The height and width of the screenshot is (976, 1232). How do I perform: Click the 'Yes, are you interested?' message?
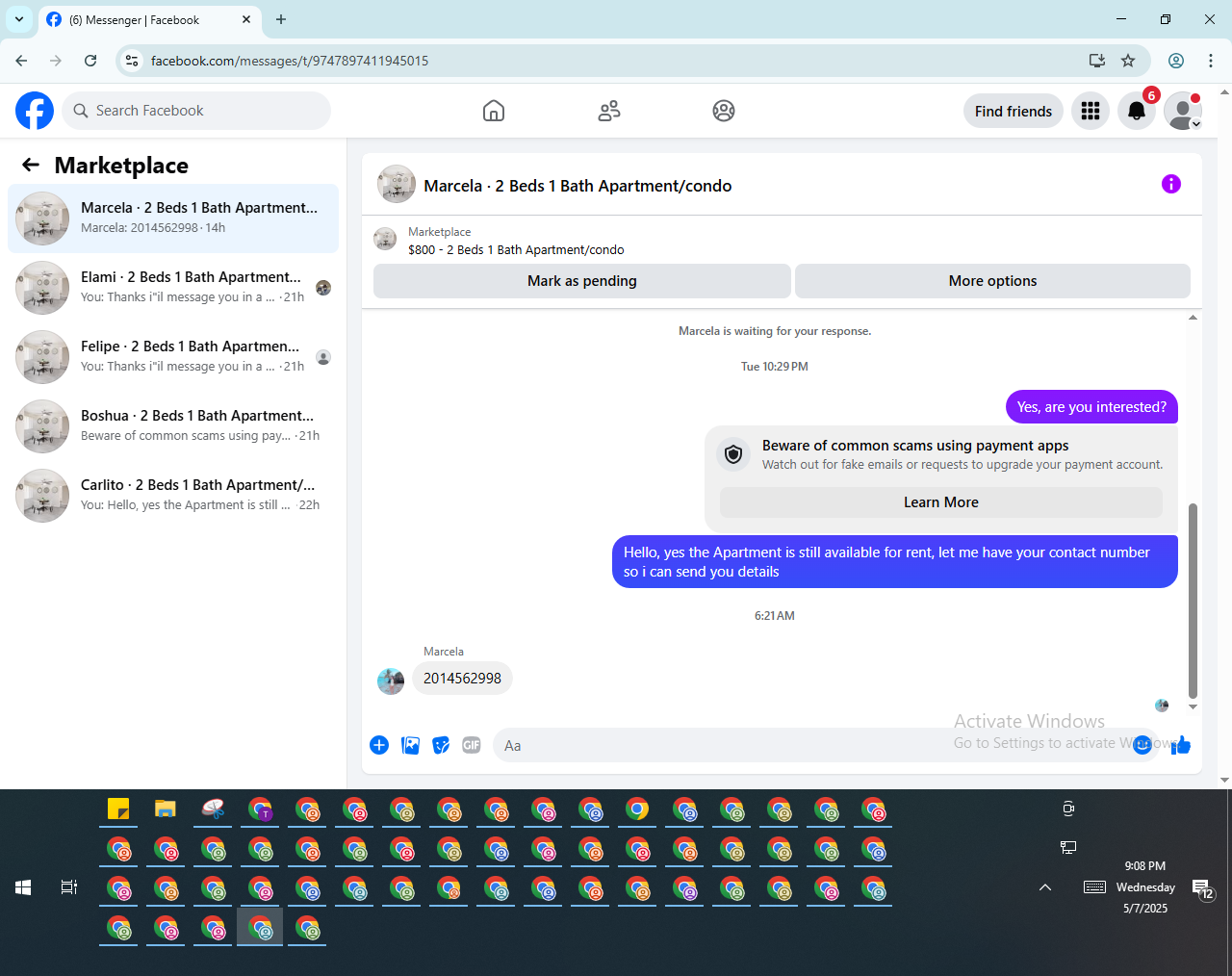tap(1091, 407)
